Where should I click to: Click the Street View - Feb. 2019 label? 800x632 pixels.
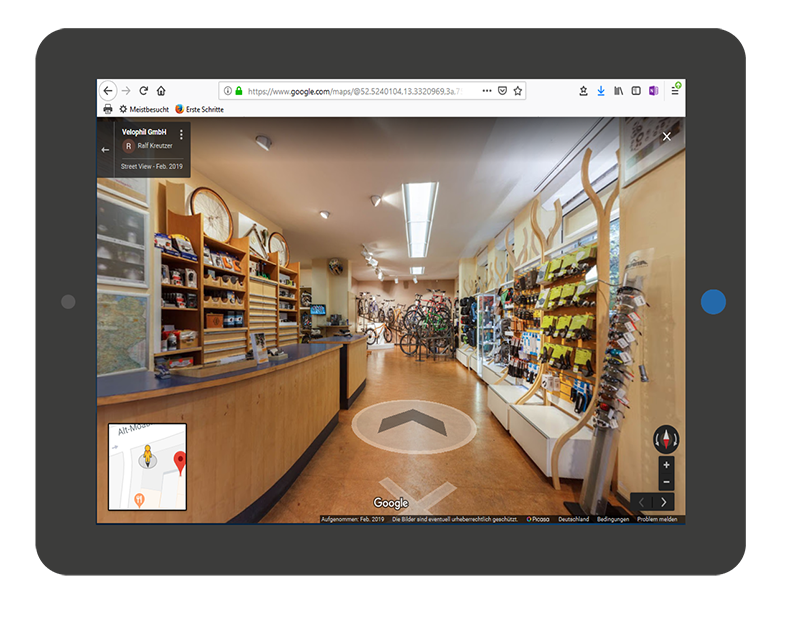tap(152, 166)
